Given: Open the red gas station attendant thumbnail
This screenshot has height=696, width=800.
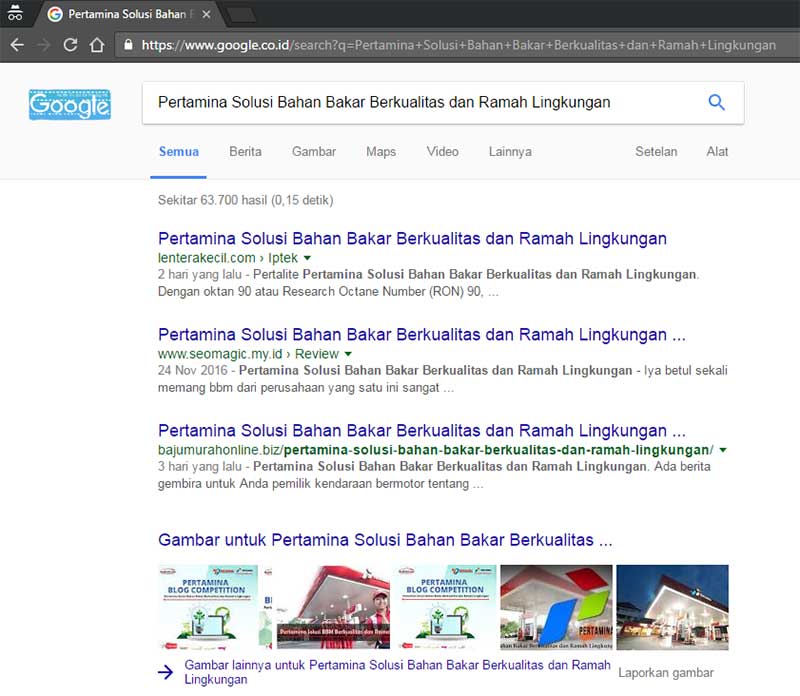Looking at the screenshot, I should pos(333,607).
